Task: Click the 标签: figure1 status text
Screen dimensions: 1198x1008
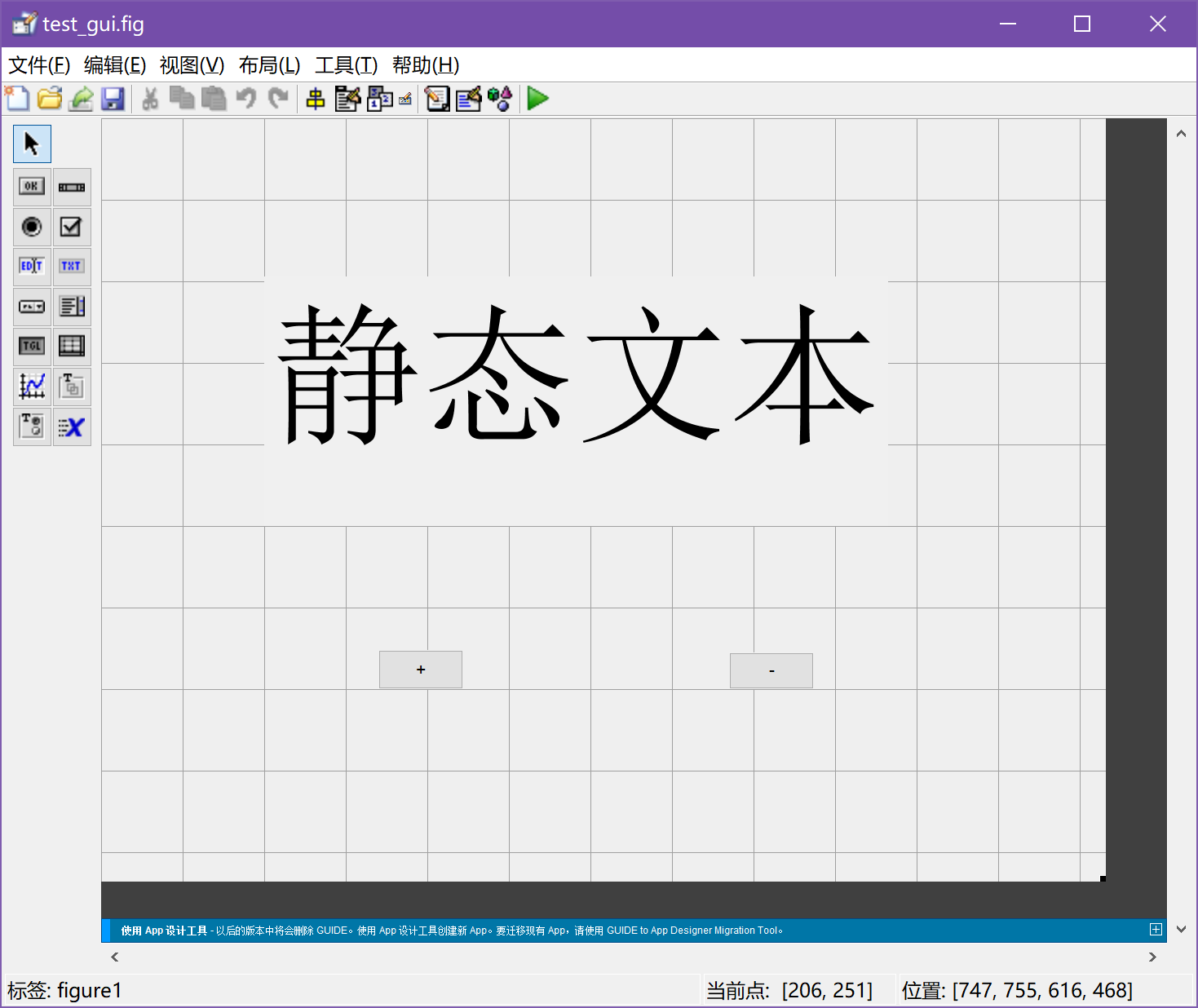Action: pos(64,990)
